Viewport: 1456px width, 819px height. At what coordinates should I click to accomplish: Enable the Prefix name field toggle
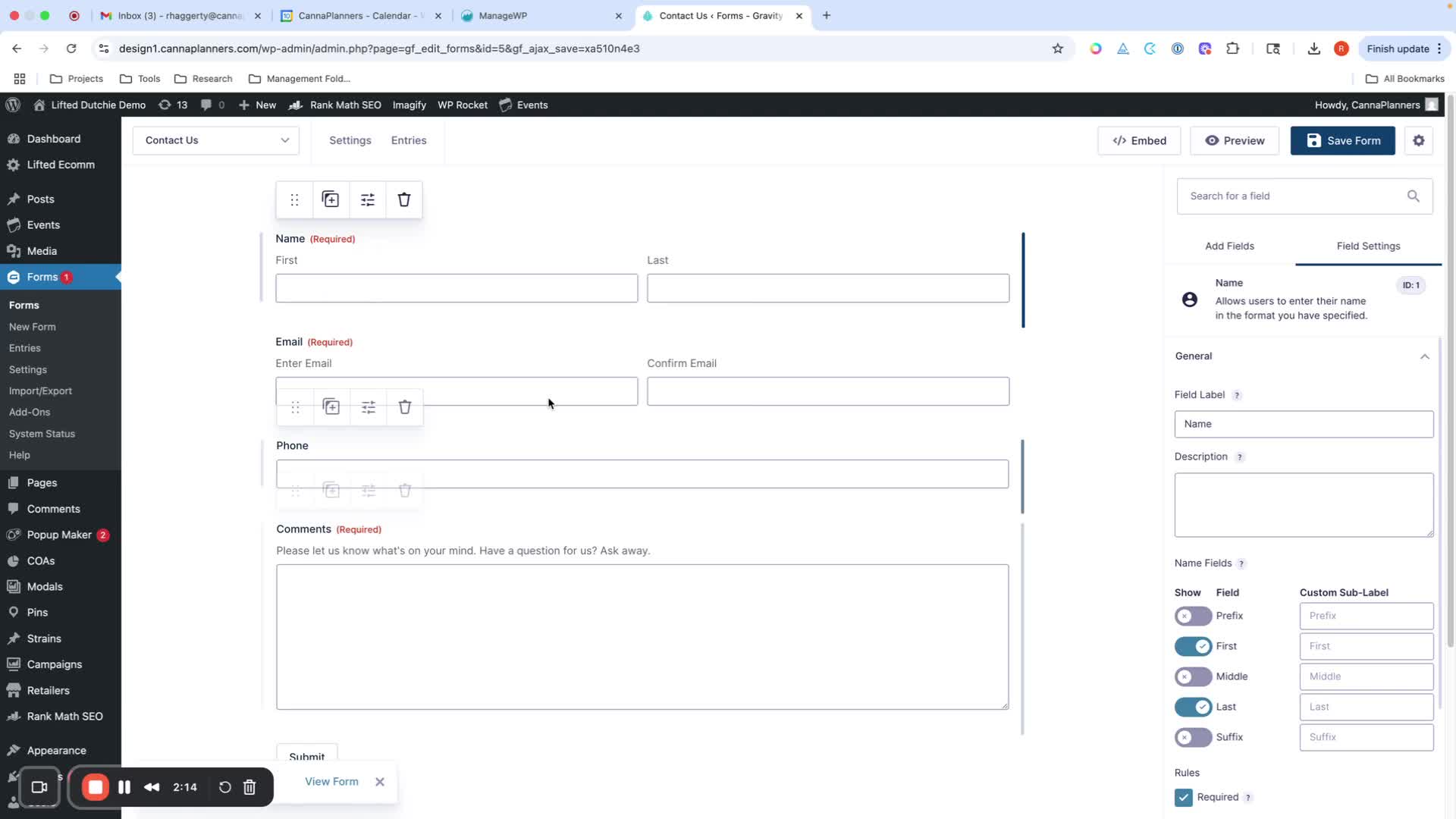(x=1193, y=616)
